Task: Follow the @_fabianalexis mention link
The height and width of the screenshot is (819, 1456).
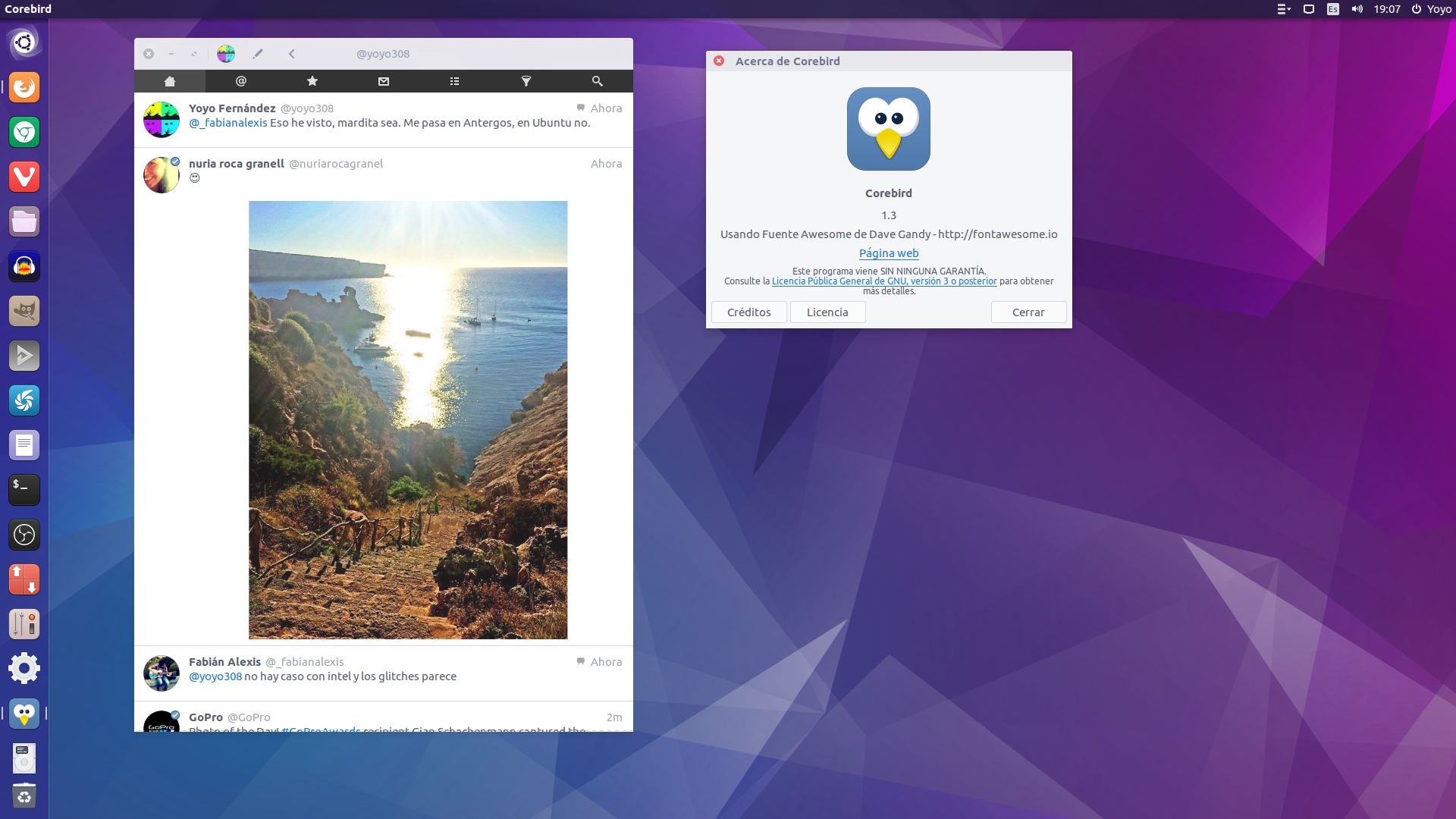Action: coord(228,123)
